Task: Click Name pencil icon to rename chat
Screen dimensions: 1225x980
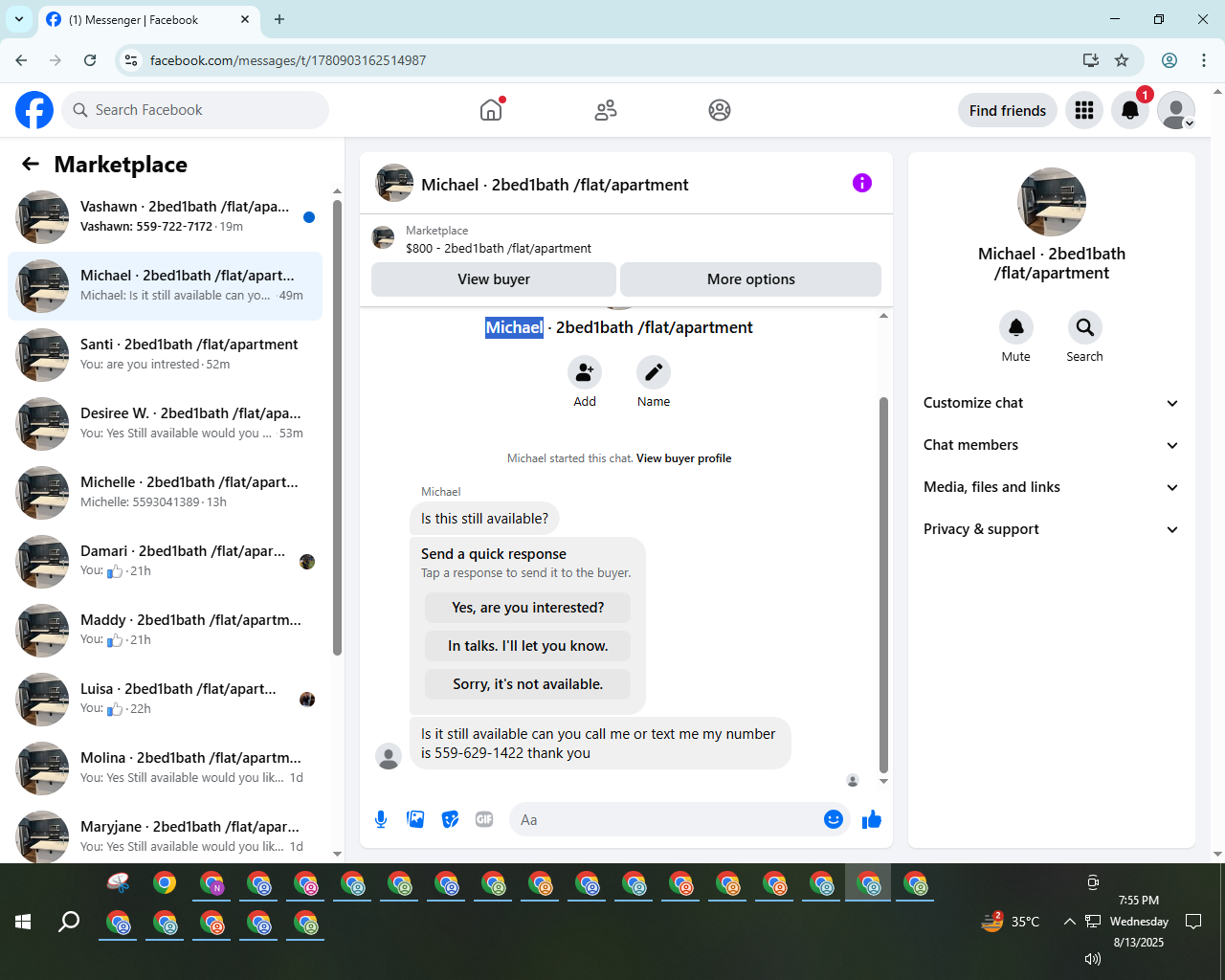Action: [654, 372]
